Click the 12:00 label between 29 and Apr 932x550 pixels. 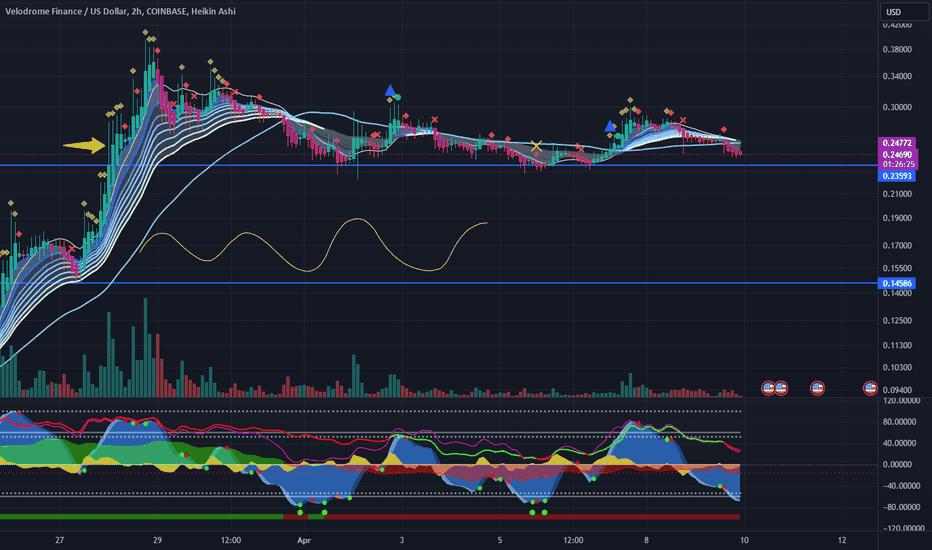231,540
